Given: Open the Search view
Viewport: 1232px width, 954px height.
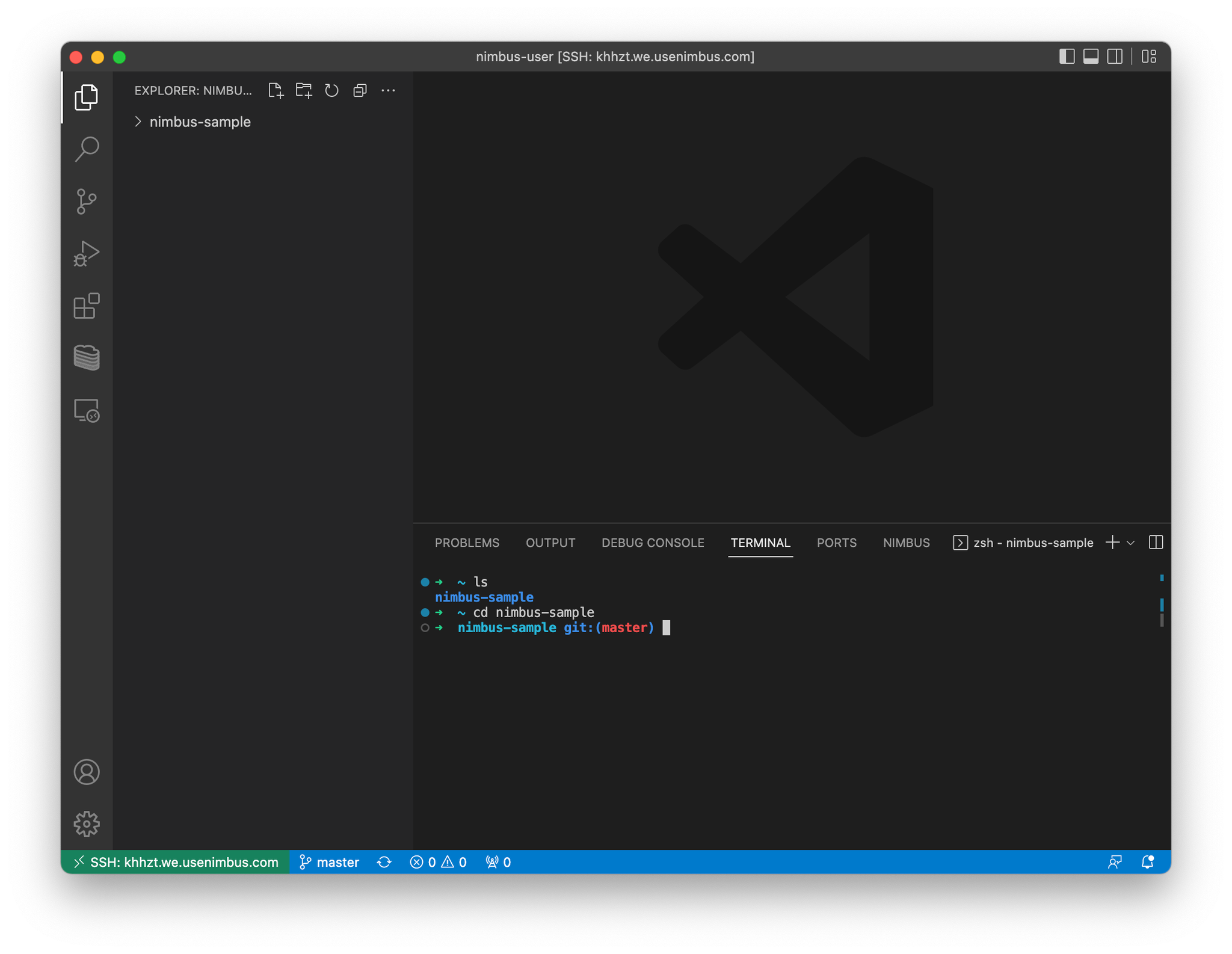Looking at the screenshot, I should 87,149.
